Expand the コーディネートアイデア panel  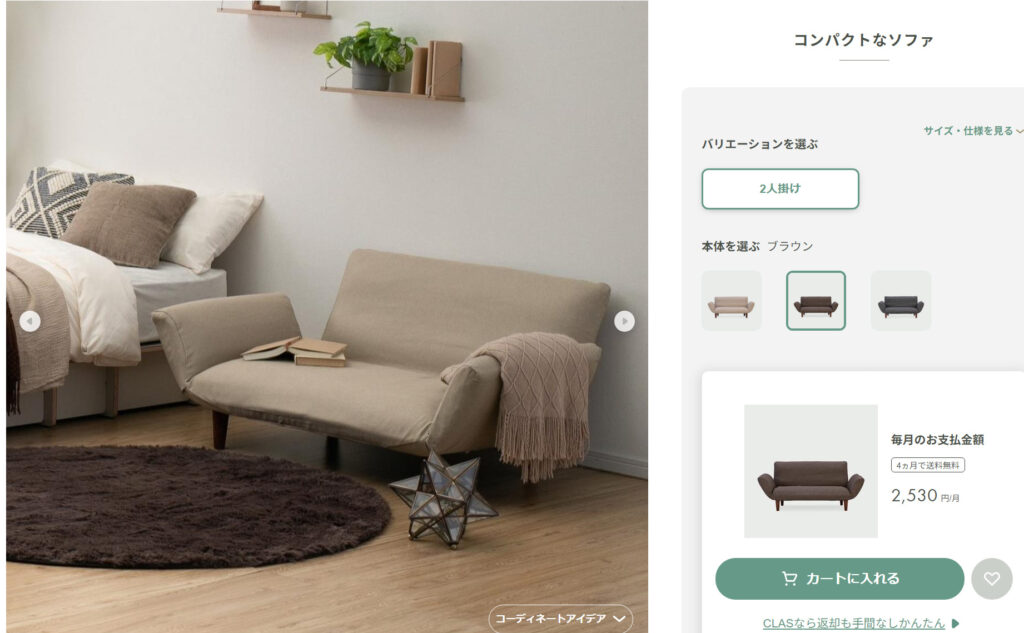pyautogui.click(x=560, y=619)
